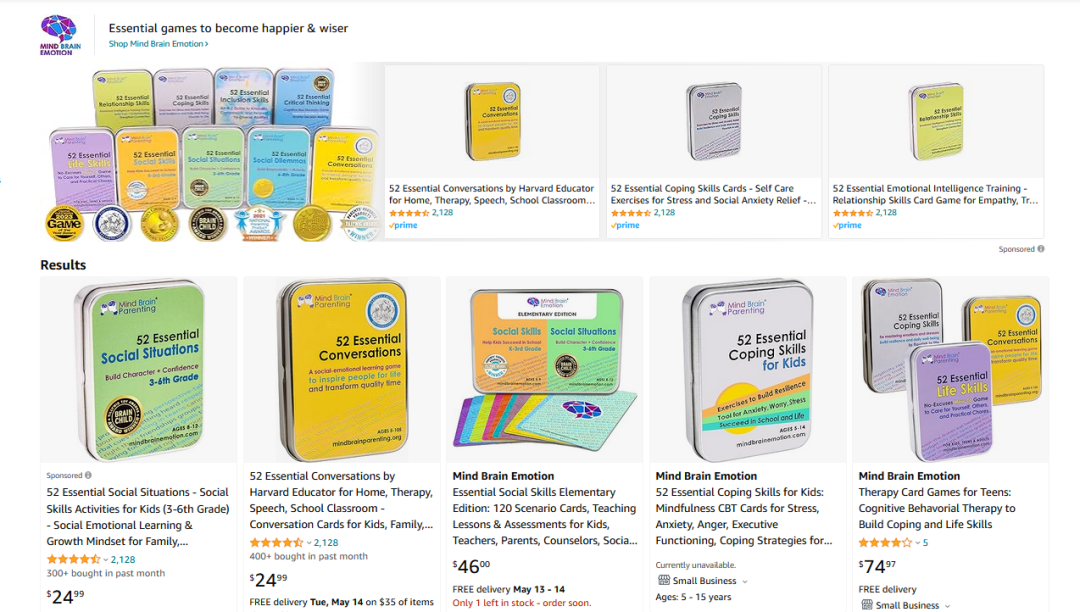This screenshot has width=1080, height=612.
Task: Open Shop Mind Brain Emotion link
Action: click(158, 44)
